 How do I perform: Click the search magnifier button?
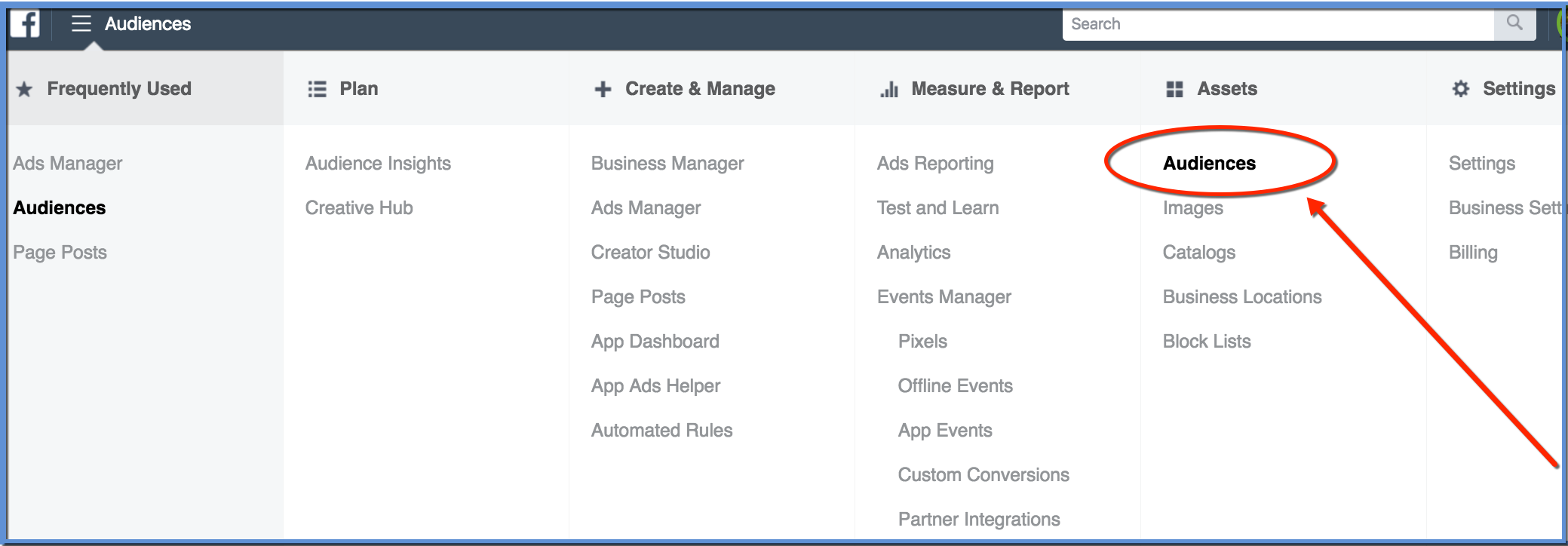click(1514, 23)
